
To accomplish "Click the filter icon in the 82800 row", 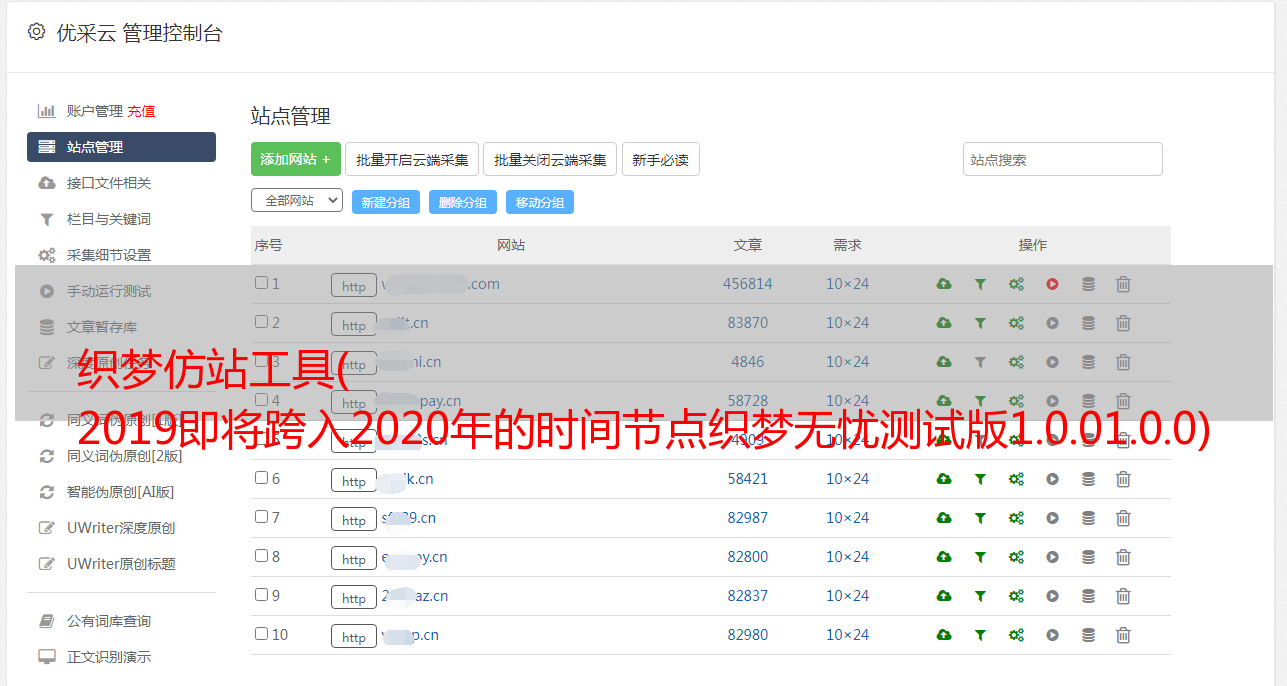I will (980, 557).
